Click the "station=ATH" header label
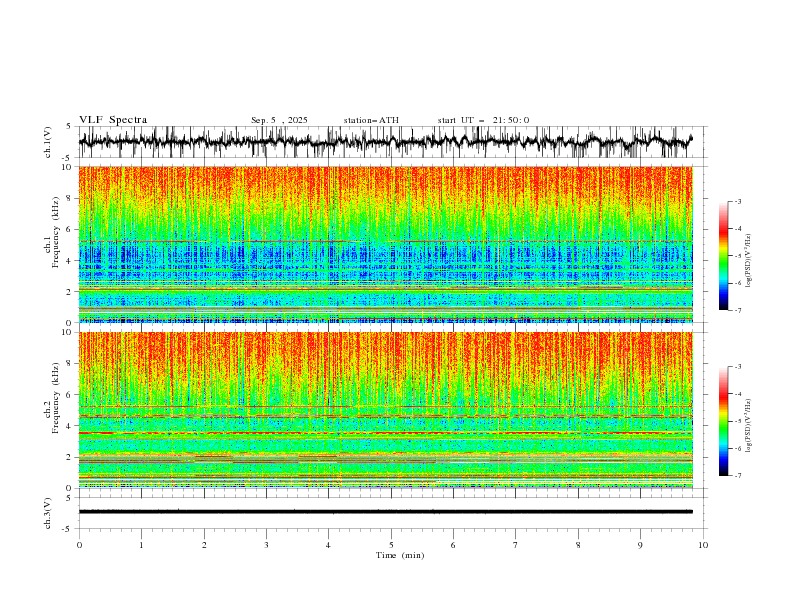This screenshot has height=612, width=792. (371, 120)
